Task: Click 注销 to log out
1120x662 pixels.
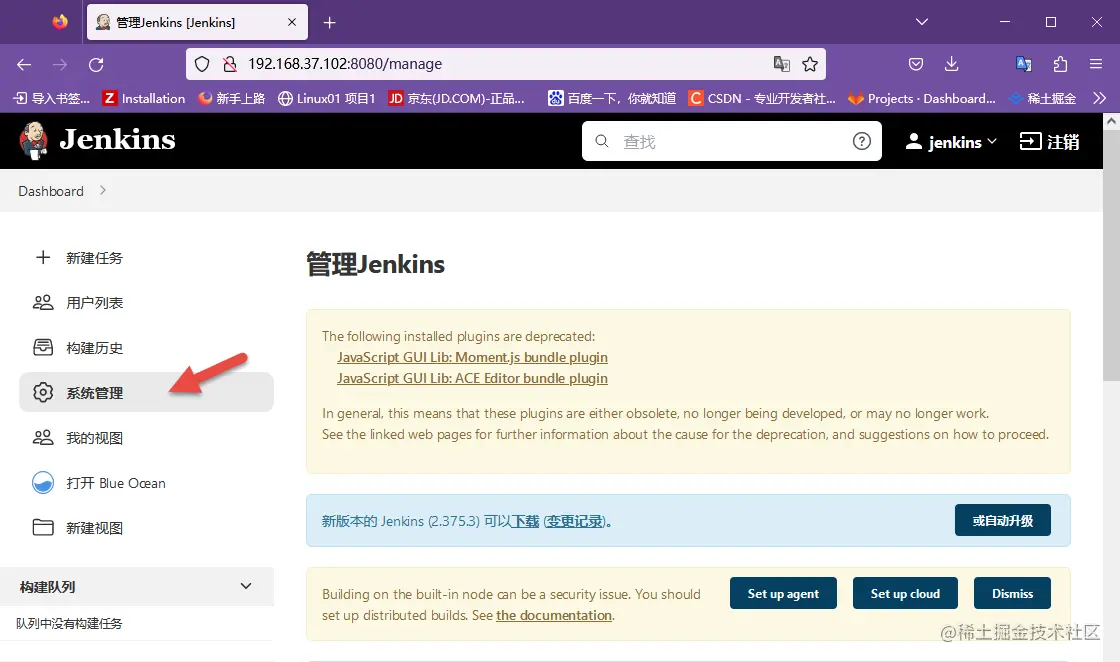Action: [1049, 141]
